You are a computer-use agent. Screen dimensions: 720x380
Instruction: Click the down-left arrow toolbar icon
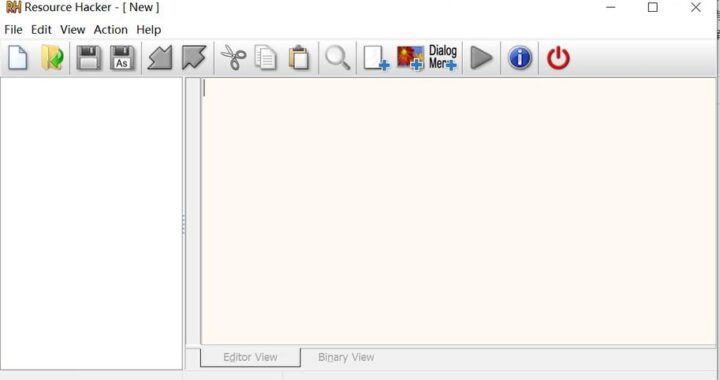pos(160,58)
